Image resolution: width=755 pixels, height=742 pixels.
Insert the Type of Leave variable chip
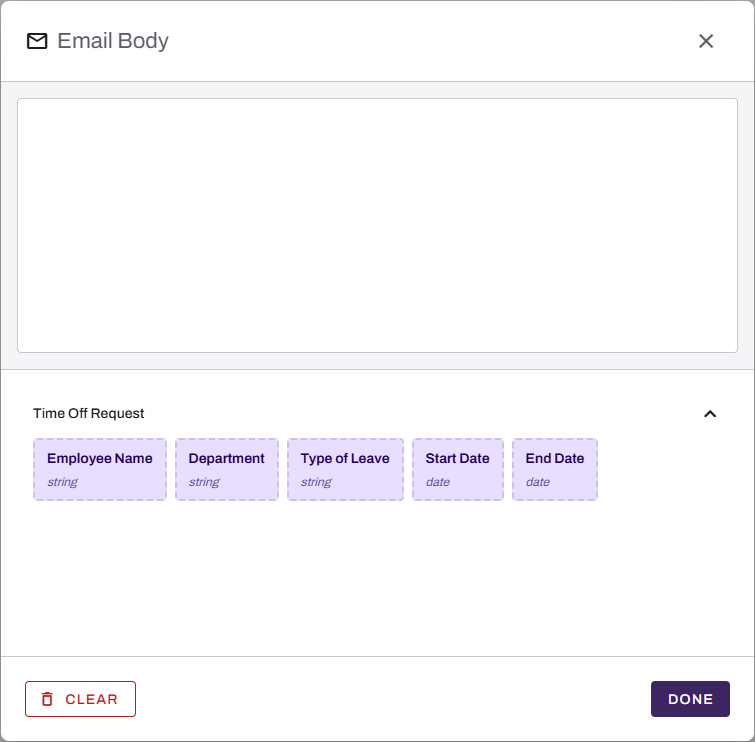tap(345, 469)
